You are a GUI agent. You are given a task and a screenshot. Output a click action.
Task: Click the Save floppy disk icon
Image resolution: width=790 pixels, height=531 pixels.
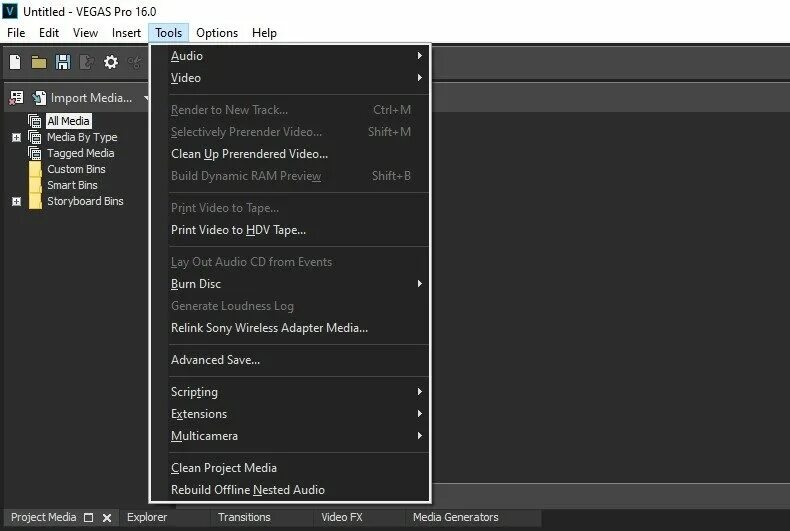63,62
